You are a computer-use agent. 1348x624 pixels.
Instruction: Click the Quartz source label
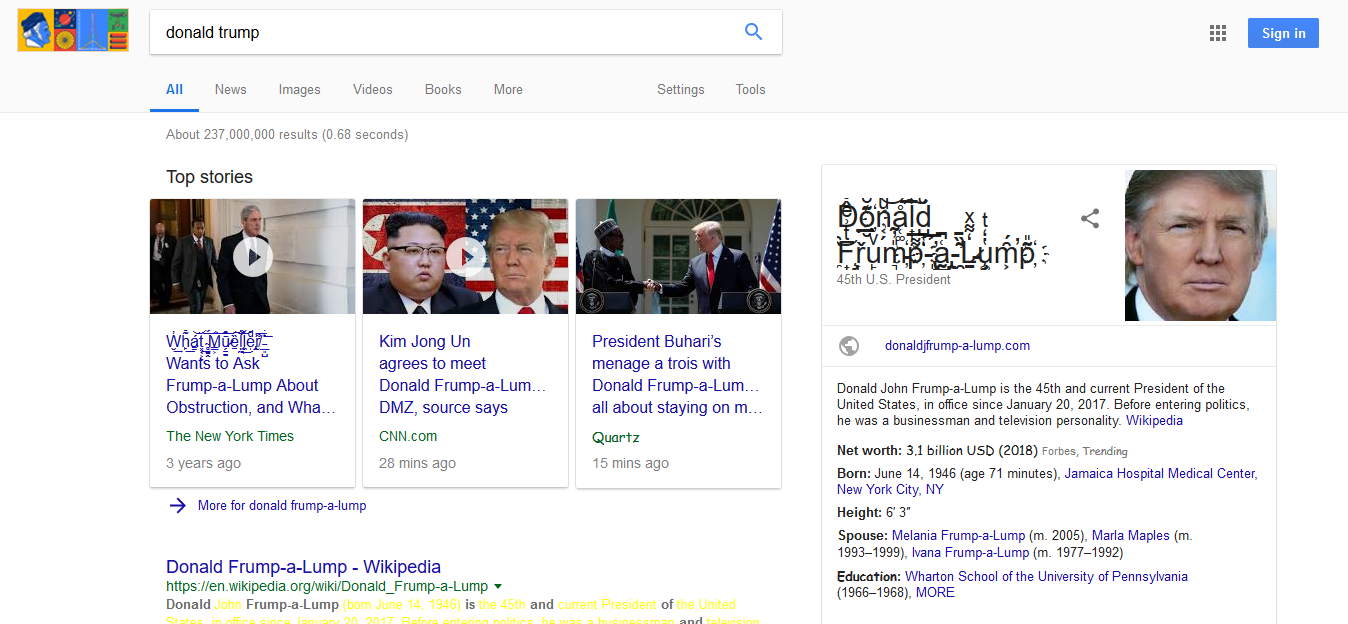click(615, 437)
